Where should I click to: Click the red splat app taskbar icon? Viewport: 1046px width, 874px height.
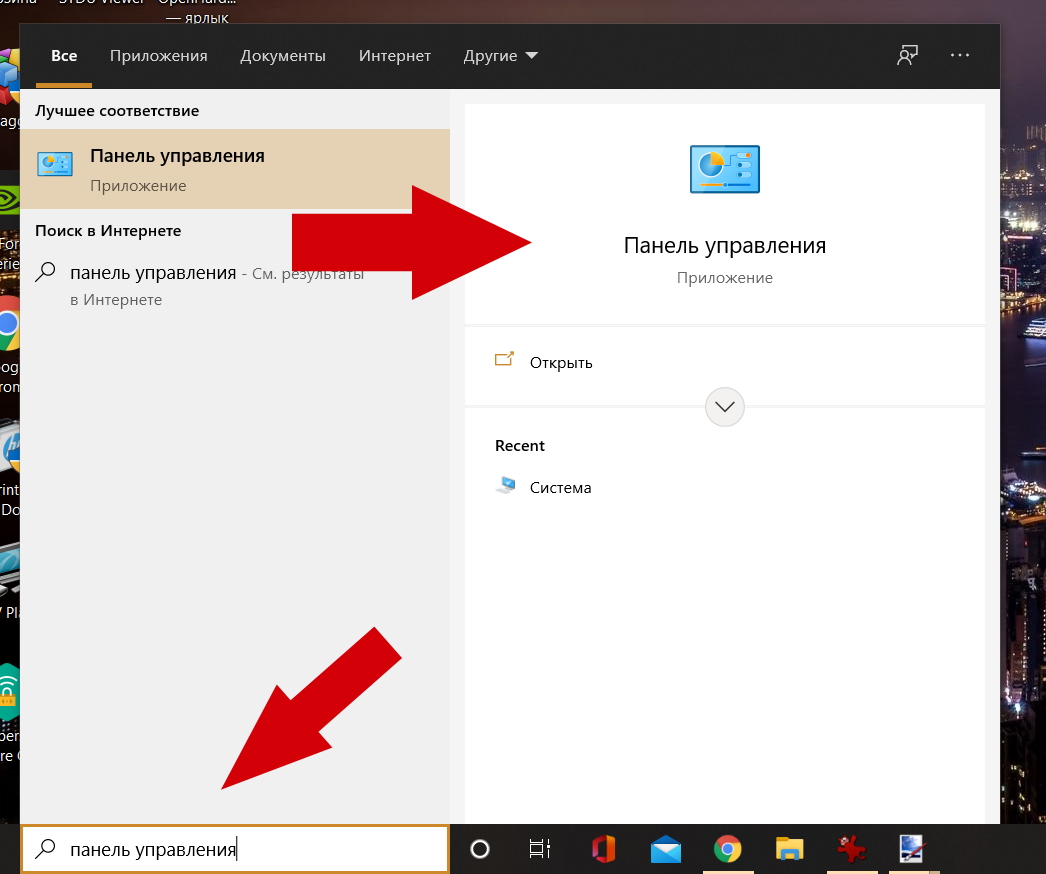(851, 849)
